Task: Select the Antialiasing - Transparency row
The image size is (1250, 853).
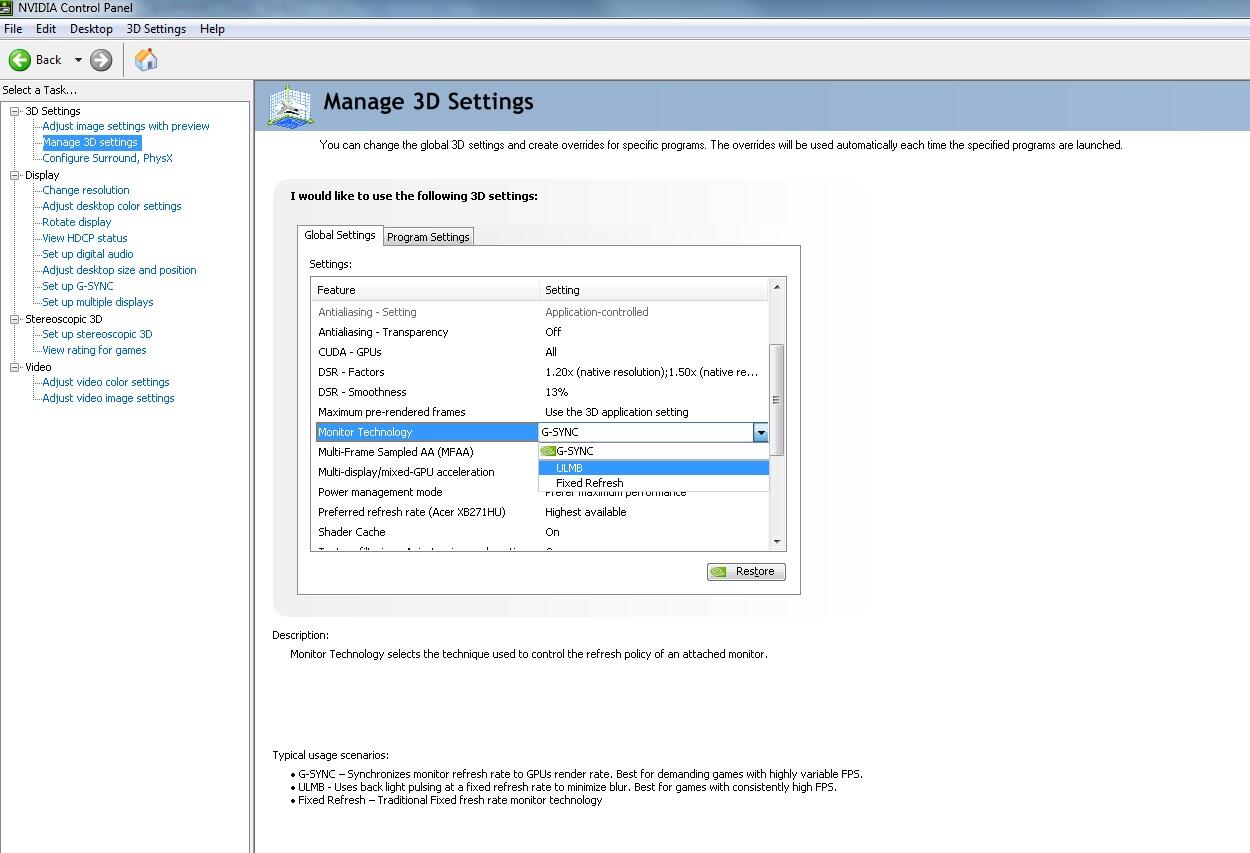Action: (x=540, y=332)
